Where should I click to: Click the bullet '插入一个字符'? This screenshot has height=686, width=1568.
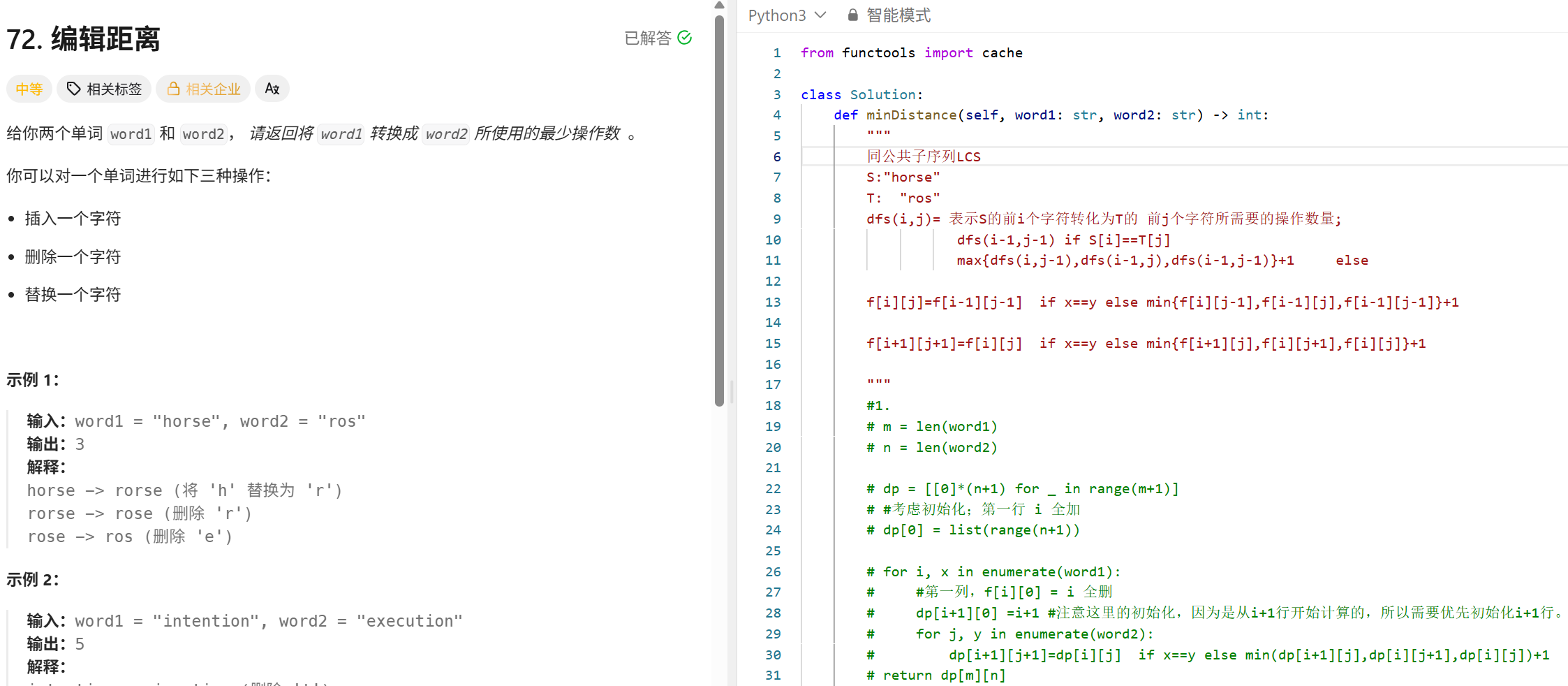pos(73,219)
